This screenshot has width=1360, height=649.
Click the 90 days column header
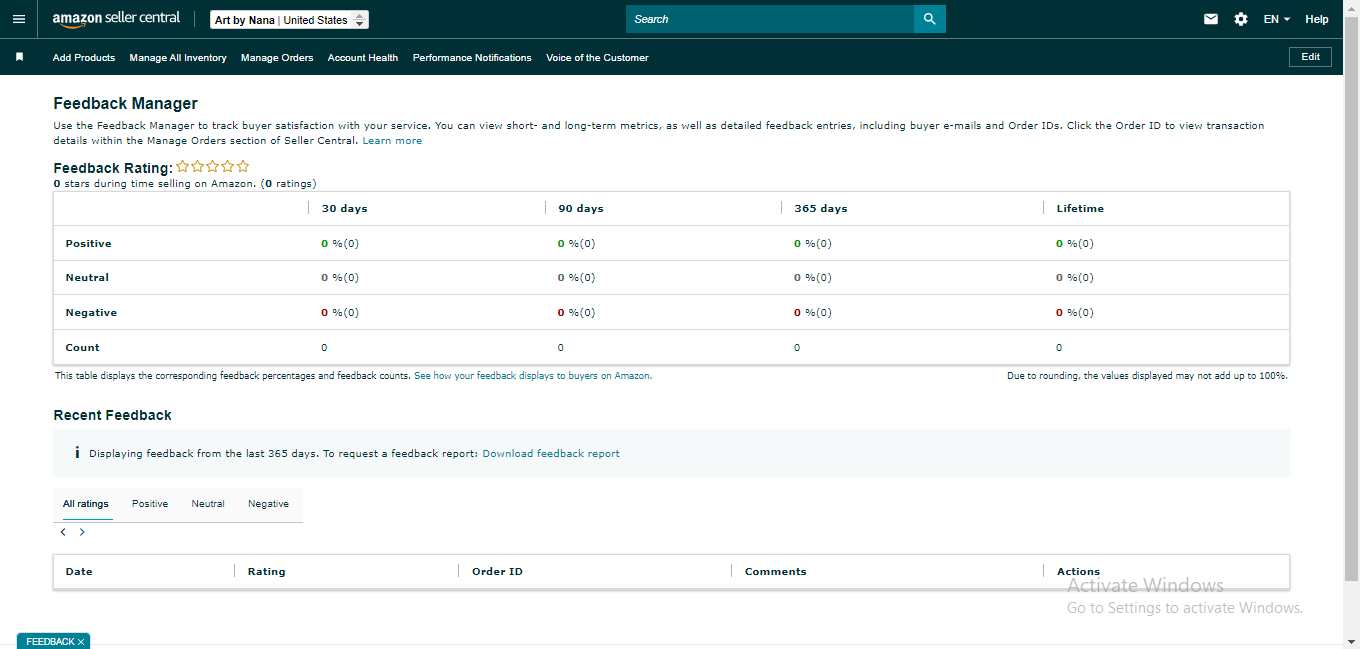tap(581, 209)
